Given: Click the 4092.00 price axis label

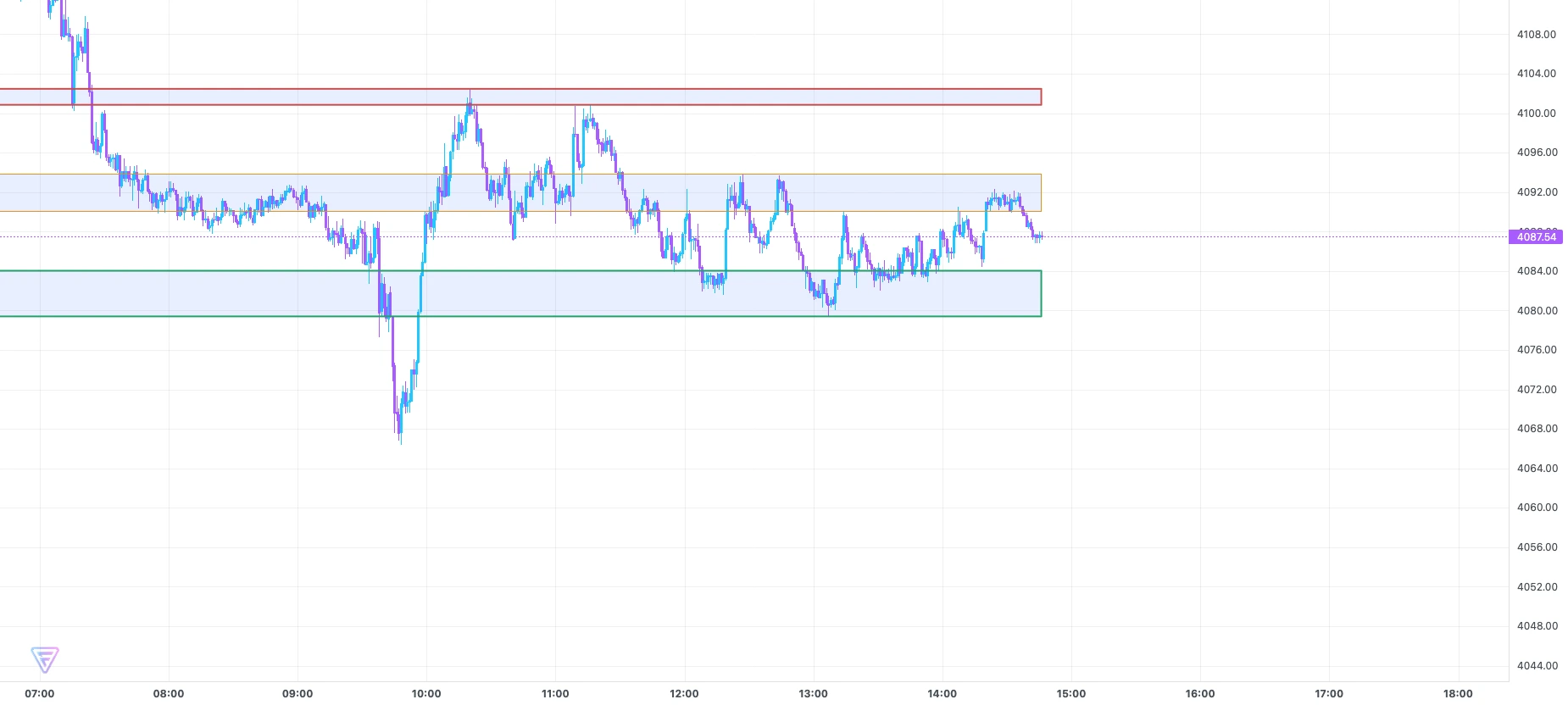Looking at the screenshot, I should 1537,192.
